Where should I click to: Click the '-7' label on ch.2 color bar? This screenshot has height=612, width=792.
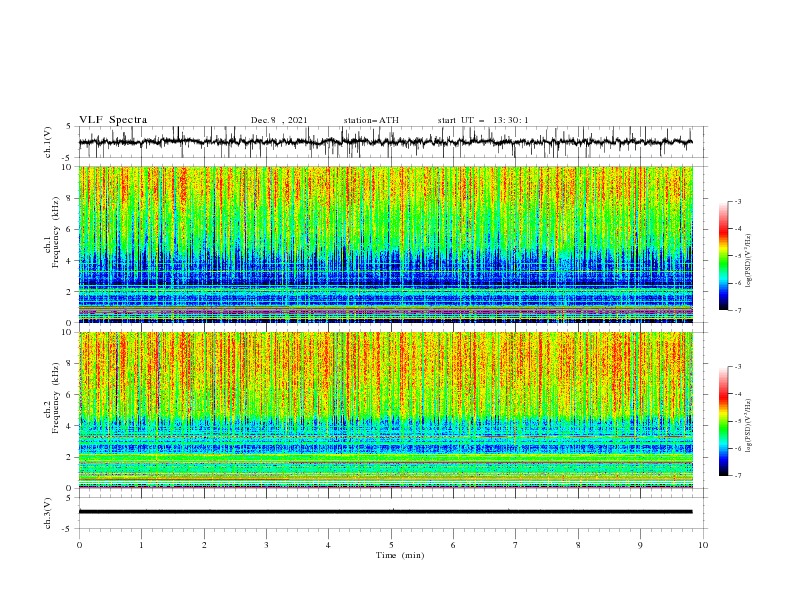point(738,476)
